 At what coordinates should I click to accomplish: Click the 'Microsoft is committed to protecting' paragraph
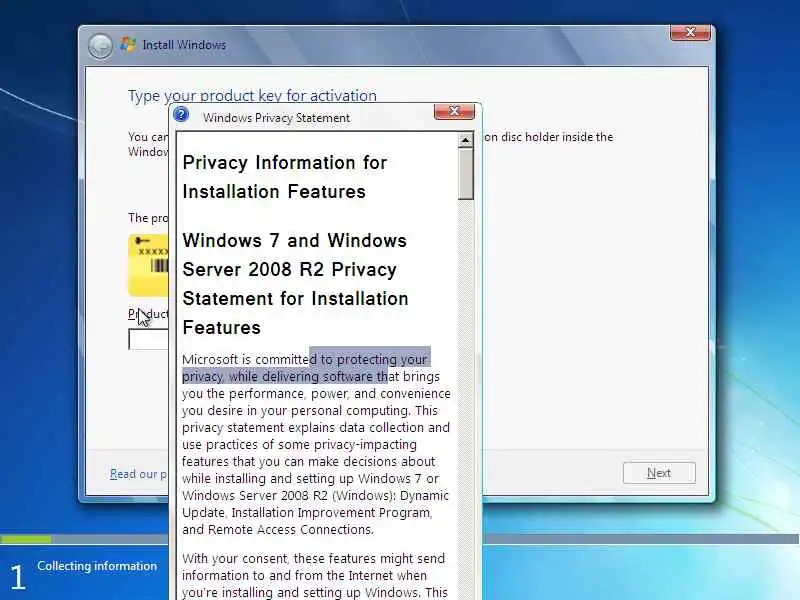[x=316, y=444]
